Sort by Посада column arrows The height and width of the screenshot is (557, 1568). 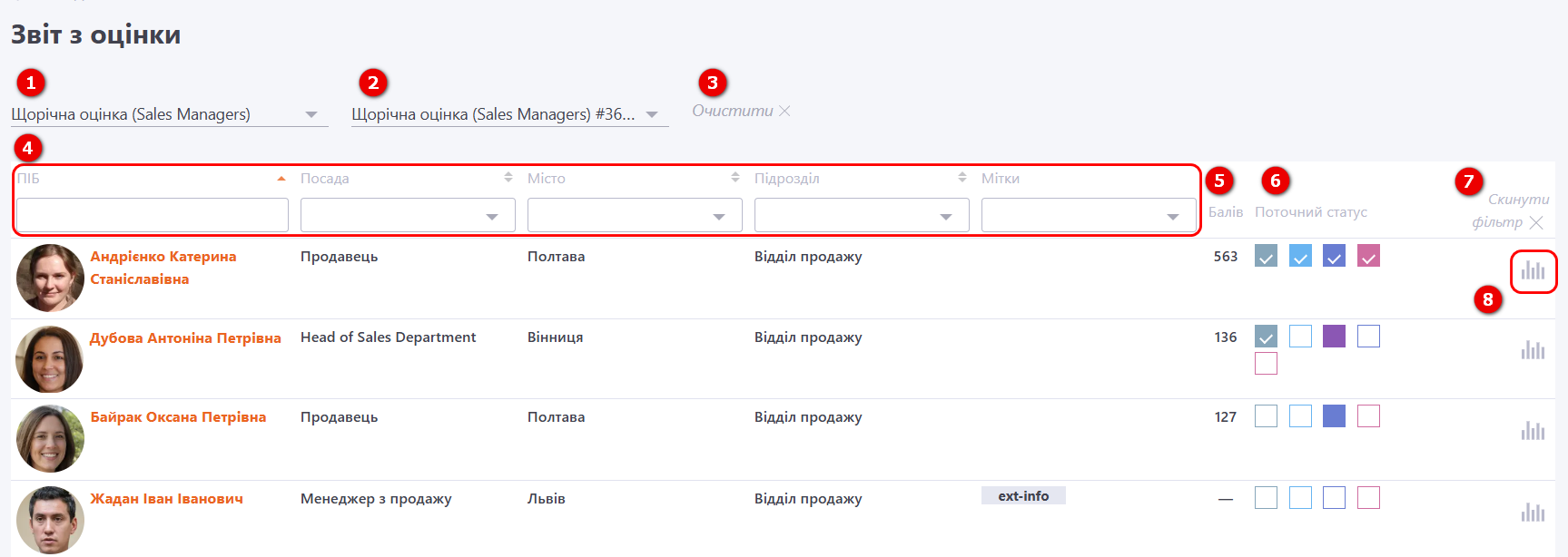pos(508,178)
